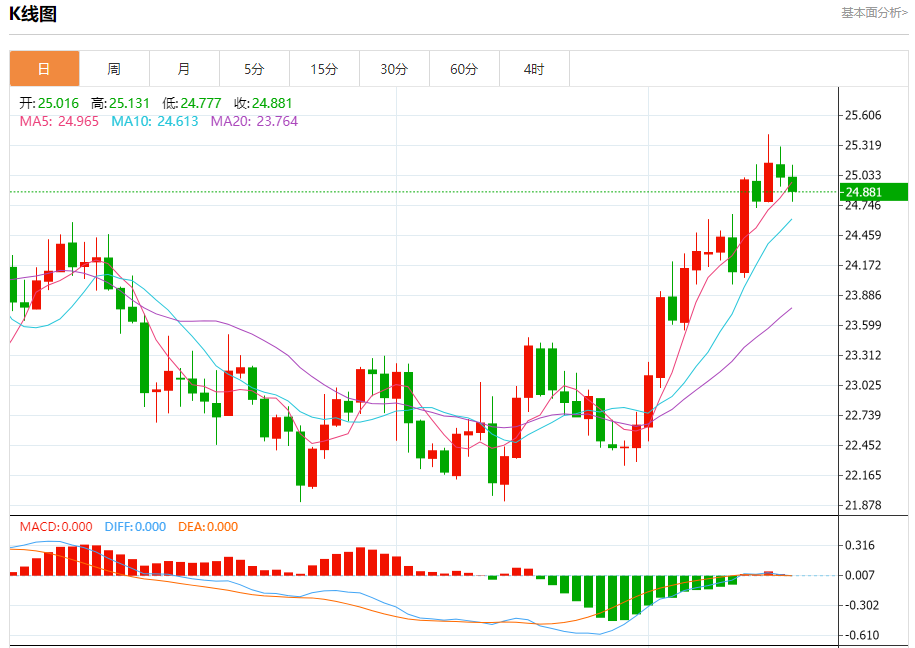Viewport: 915px width, 648px height.
Task: Open the 4时 interval tab
Action: click(535, 69)
